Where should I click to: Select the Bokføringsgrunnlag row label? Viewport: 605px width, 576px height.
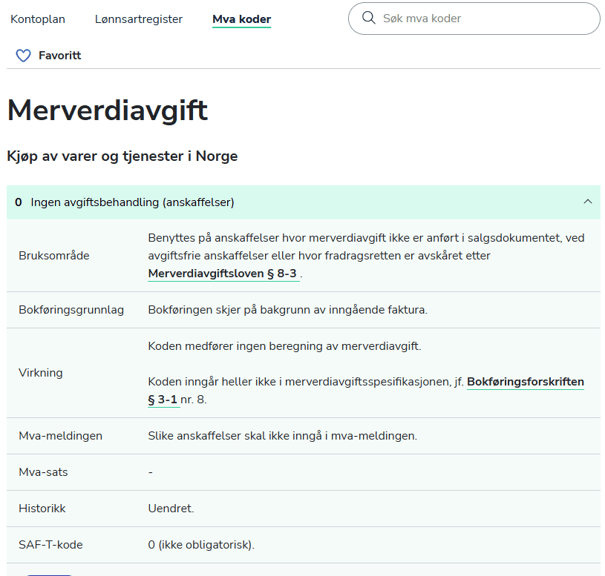coord(71,310)
